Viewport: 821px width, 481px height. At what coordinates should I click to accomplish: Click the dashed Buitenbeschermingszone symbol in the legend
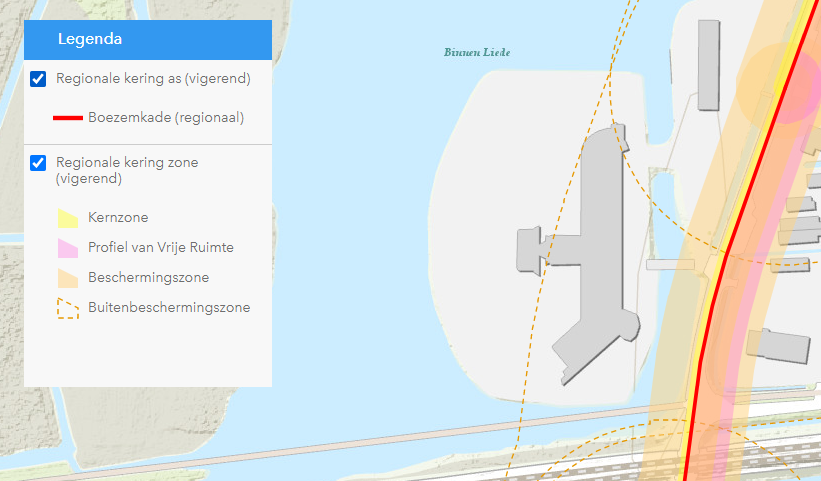[x=68, y=308]
